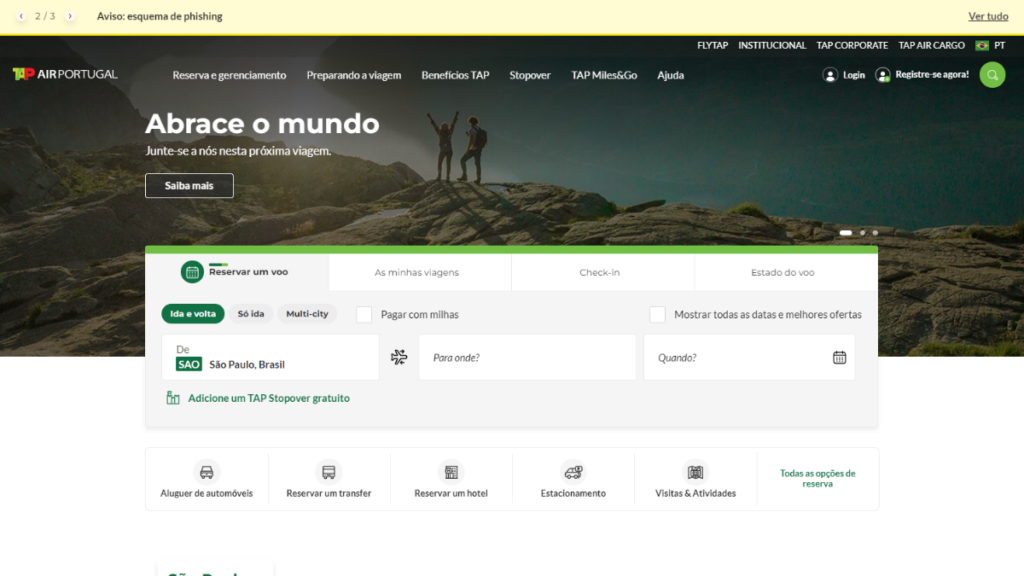Check the Pagar com milhas checkbox
The width and height of the screenshot is (1024, 576).
[x=364, y=314]
